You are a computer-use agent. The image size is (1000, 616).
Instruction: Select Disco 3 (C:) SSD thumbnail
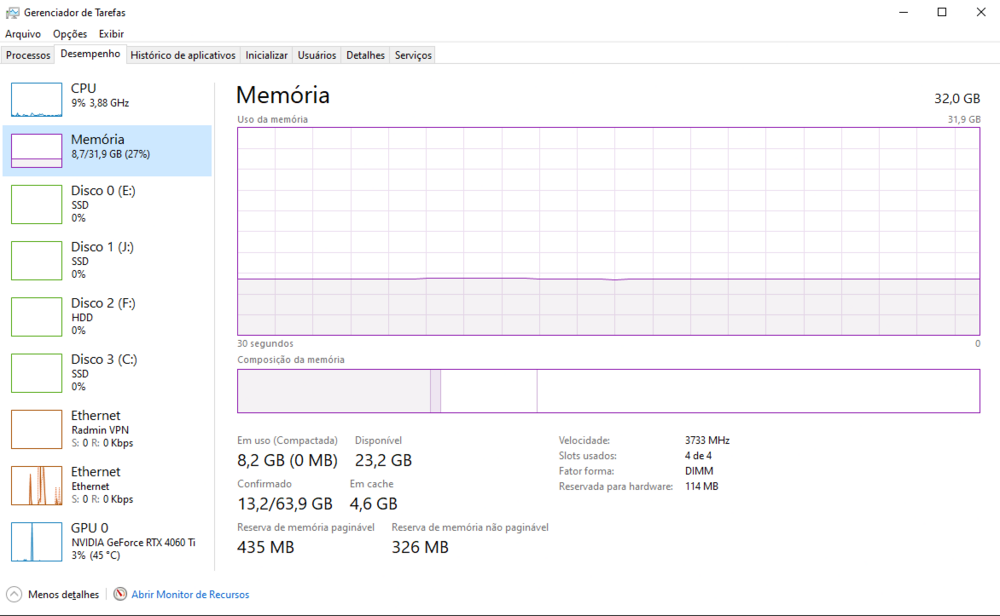coord(36,372)
